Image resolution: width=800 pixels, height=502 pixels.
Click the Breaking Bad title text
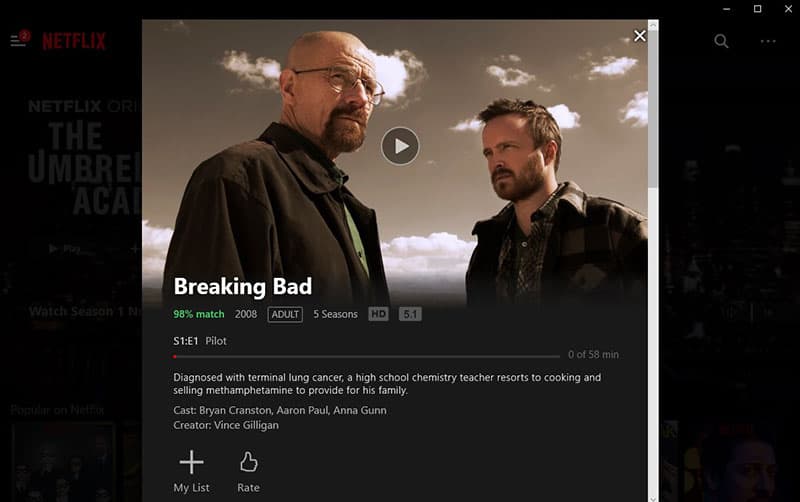[x=242, y=286]
